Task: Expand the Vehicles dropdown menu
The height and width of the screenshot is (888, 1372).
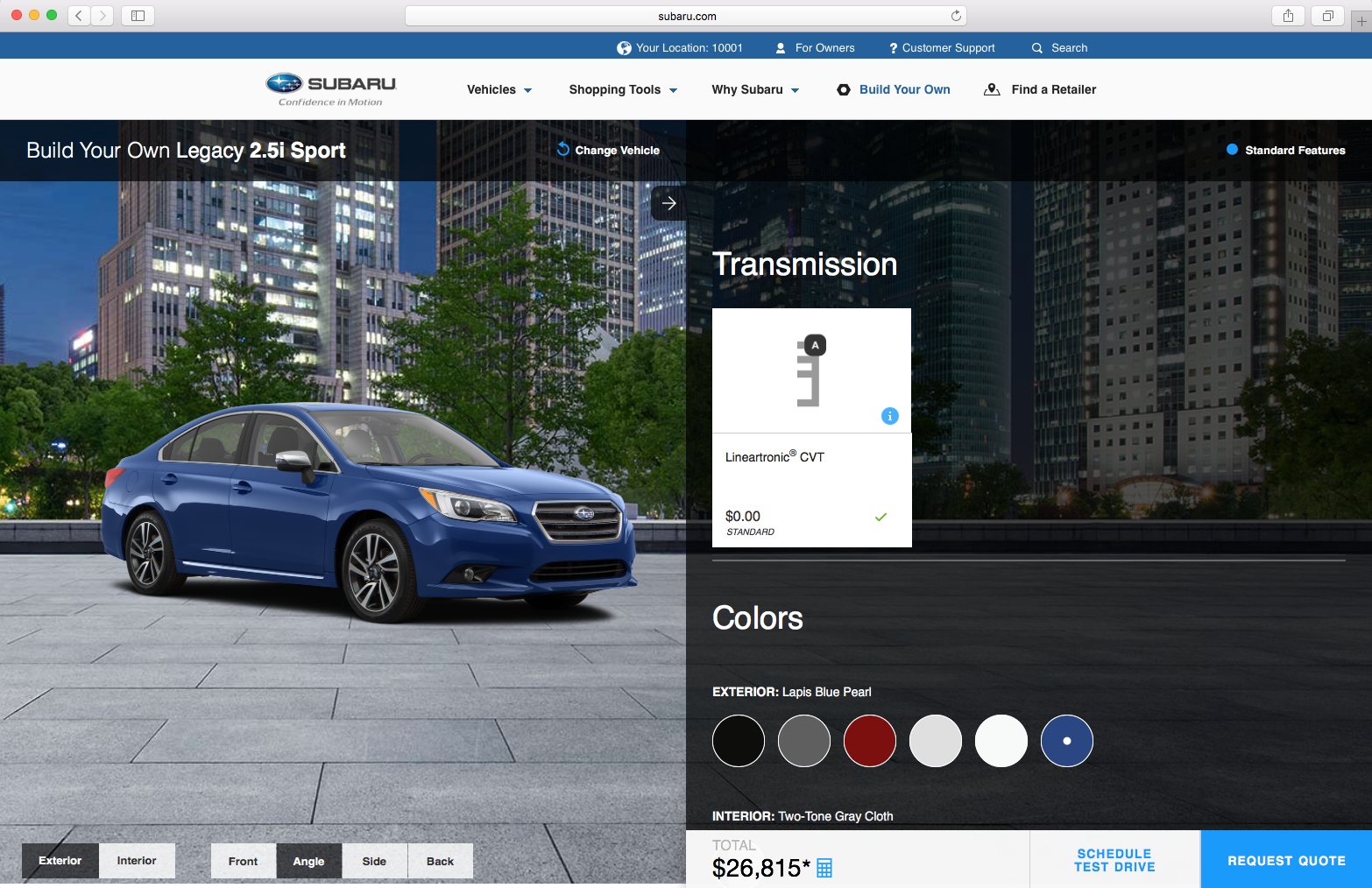Action: point(499,89)
